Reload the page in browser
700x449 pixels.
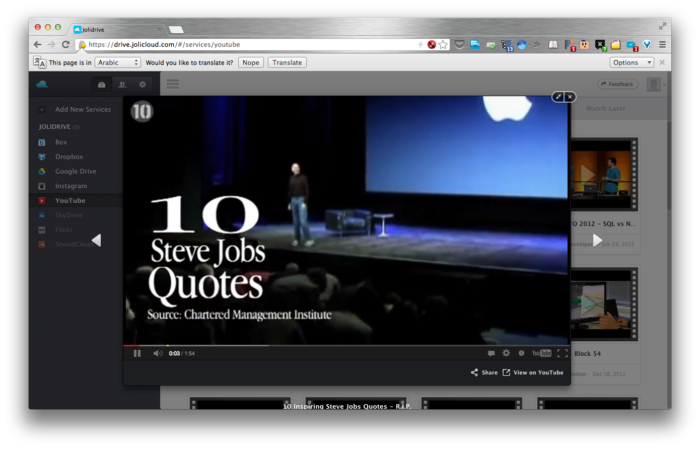[66, 44]
